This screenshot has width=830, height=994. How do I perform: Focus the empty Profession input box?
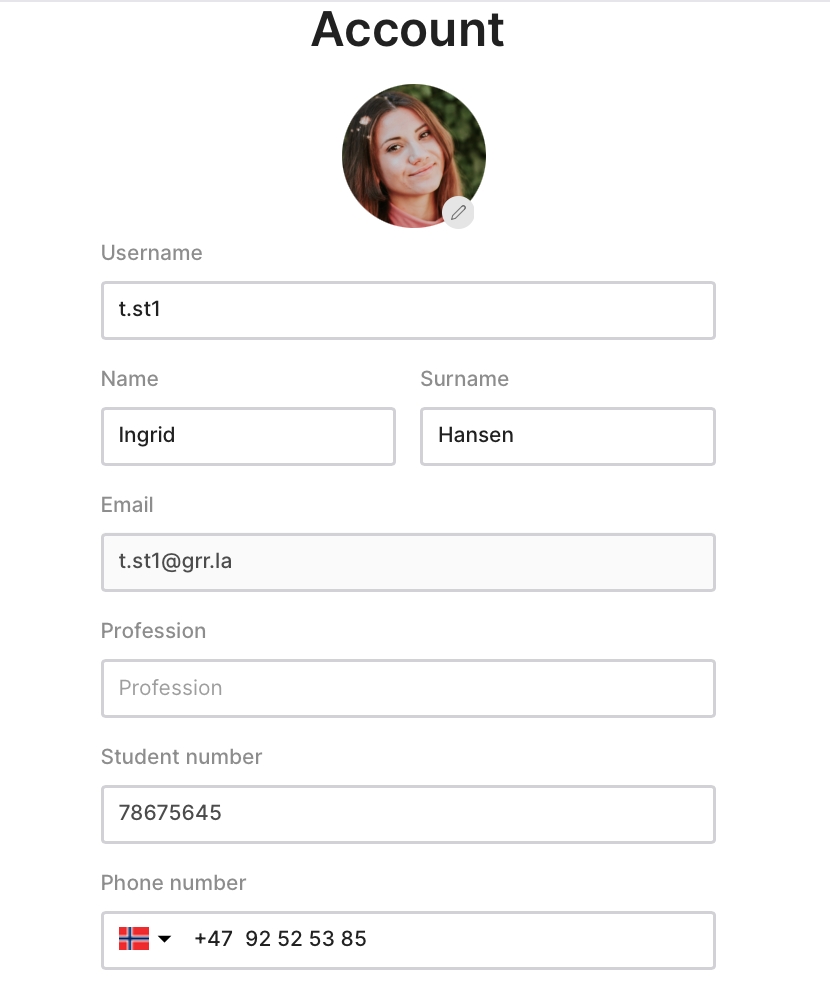tap(408, 688)
